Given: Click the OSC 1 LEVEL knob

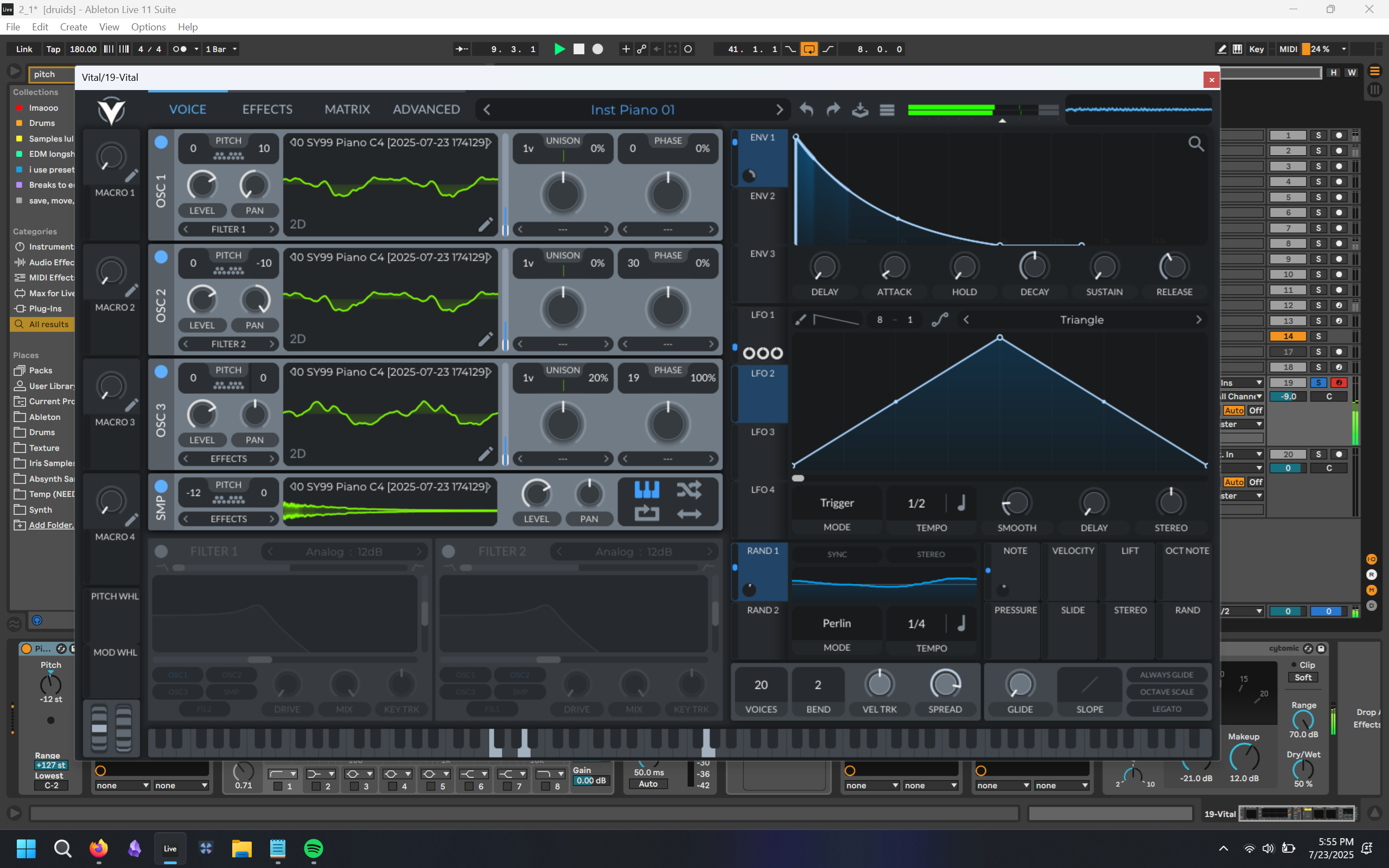Looking at the screenshot, I should 202,185.
